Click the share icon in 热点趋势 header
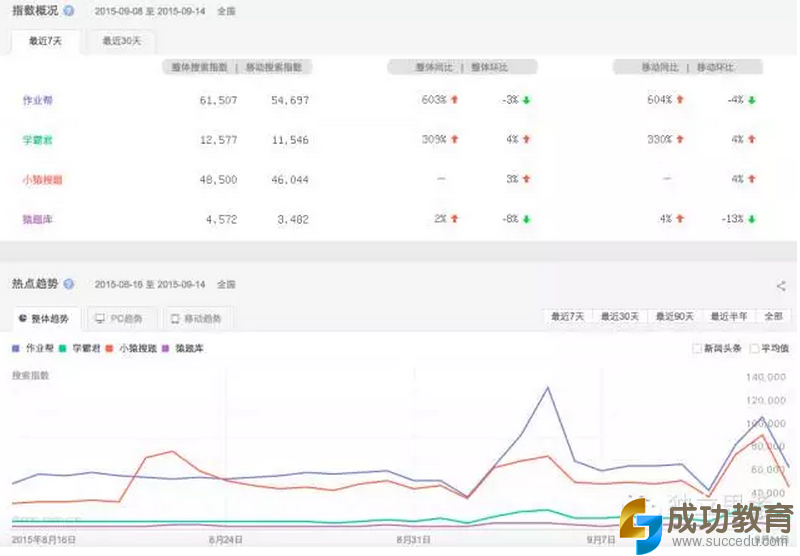Screen dimensions: 800x556 pos(781,286)
